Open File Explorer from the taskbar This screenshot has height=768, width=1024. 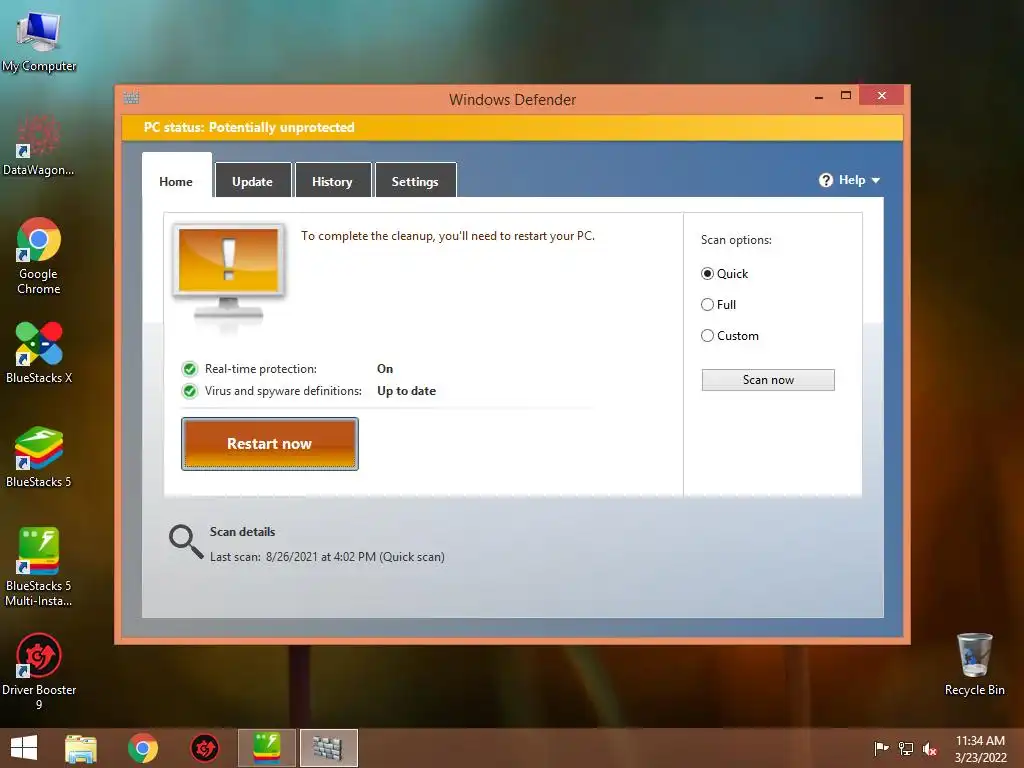[81, 748]
